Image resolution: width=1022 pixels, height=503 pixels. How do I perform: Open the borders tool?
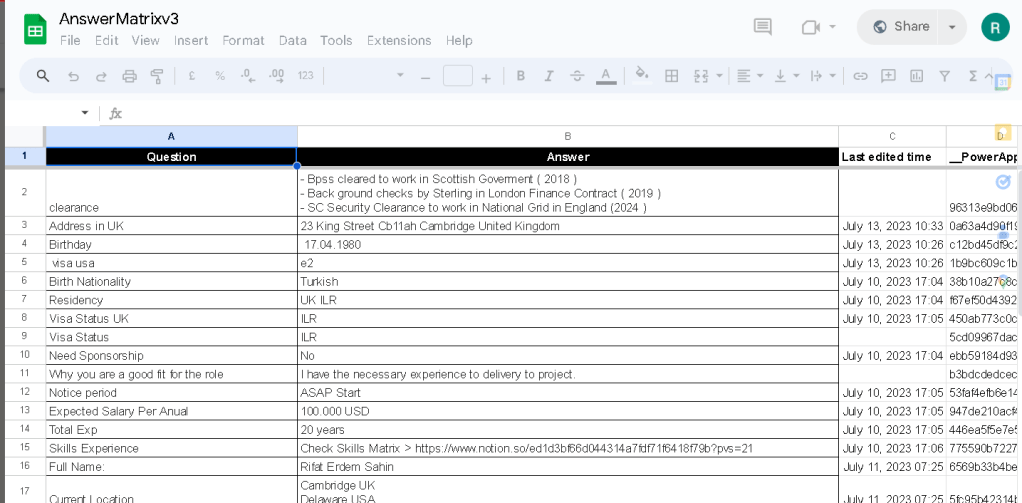(671, 76)
